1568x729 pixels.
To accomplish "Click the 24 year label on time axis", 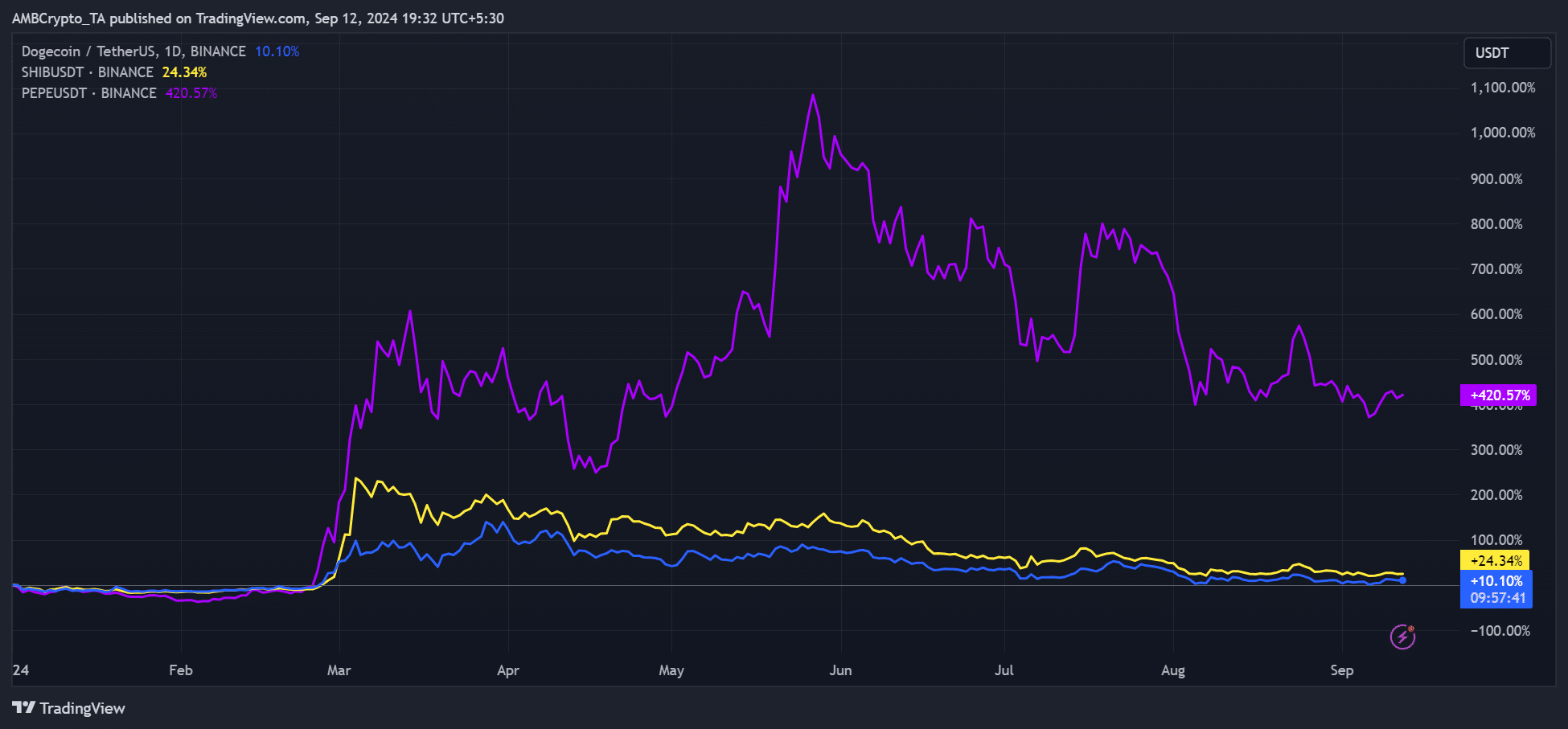I will coord(21,670).
